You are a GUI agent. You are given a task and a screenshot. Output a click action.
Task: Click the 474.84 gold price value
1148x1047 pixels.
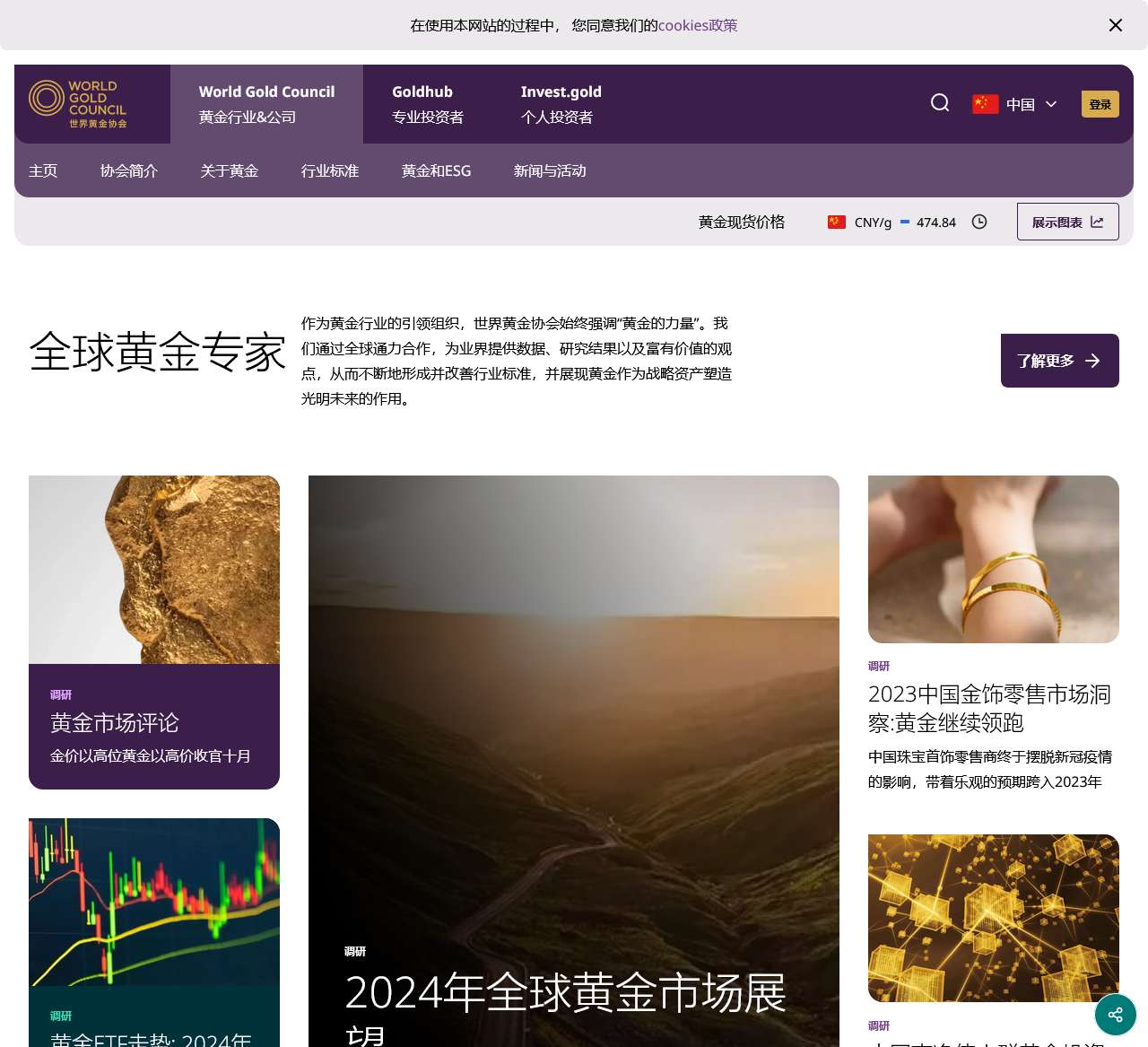pyautogui.click(x=936, y=222)
